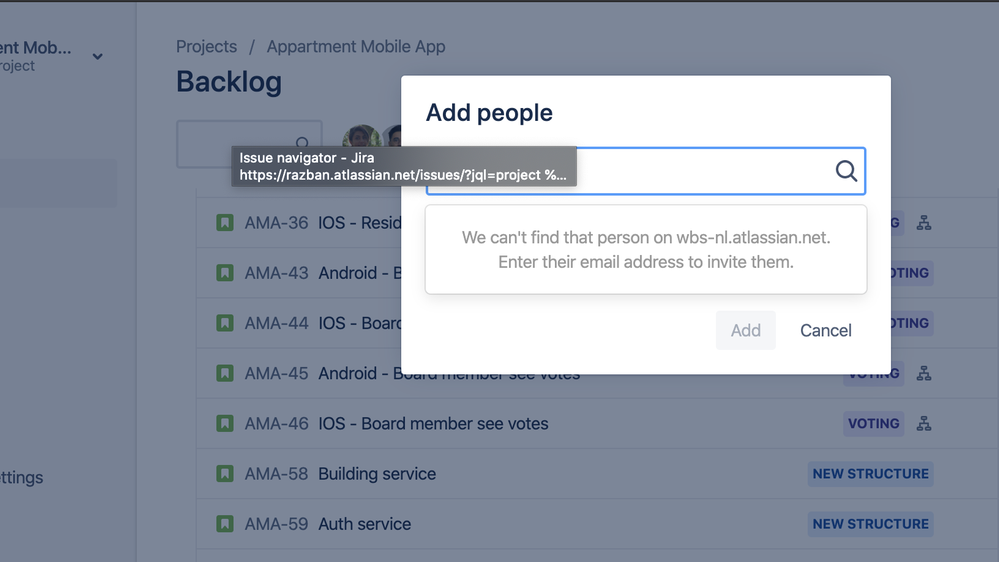Click the story icon for AMA-46
The width and height of the screenshot is (999, 562).
pos(224,423)
